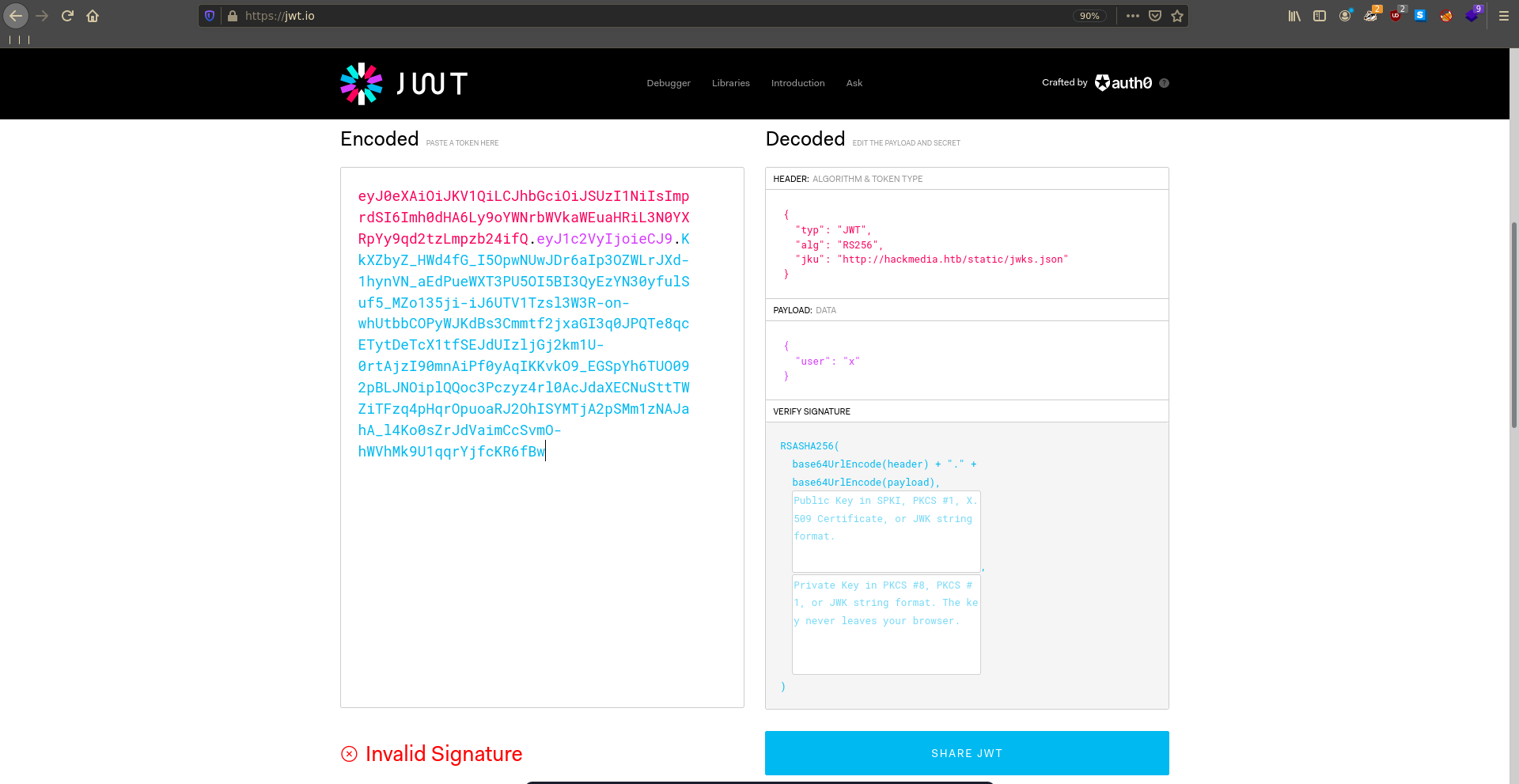
Task: Expand the page actions three-dot menu
Action: 1133,16
